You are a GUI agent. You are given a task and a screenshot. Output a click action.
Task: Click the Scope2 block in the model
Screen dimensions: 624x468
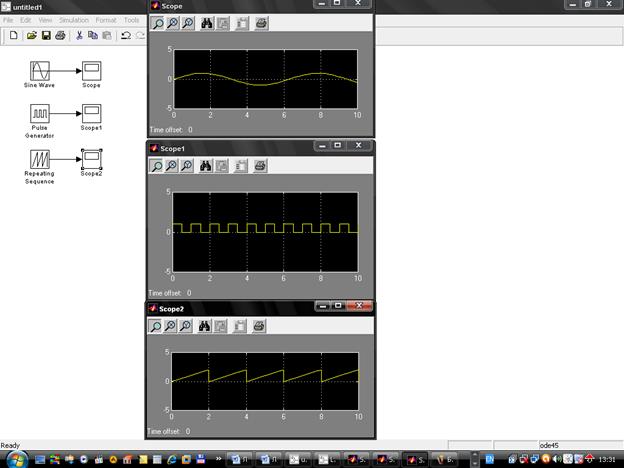pos(91,159)
